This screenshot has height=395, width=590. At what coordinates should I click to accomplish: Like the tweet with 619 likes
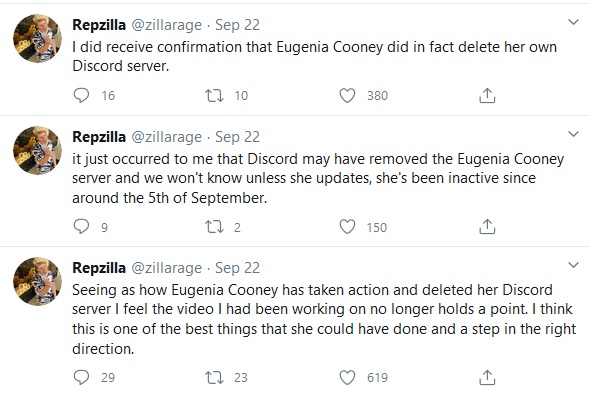(x=347, y=377)
